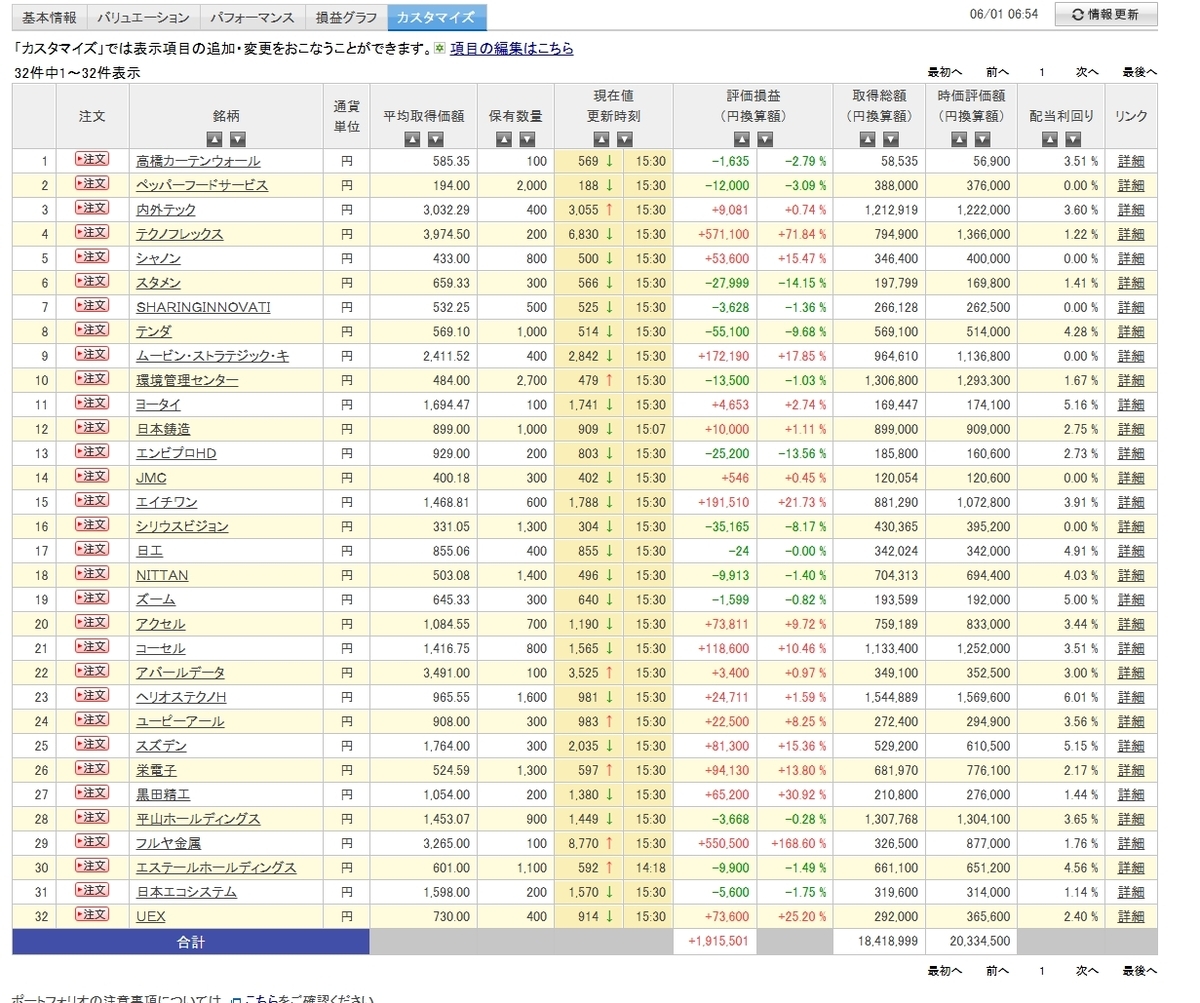The height and width of the screenshot is (1003, 1200).
Task: Open シリウスビジョン stock link
Action: [182, 526]
